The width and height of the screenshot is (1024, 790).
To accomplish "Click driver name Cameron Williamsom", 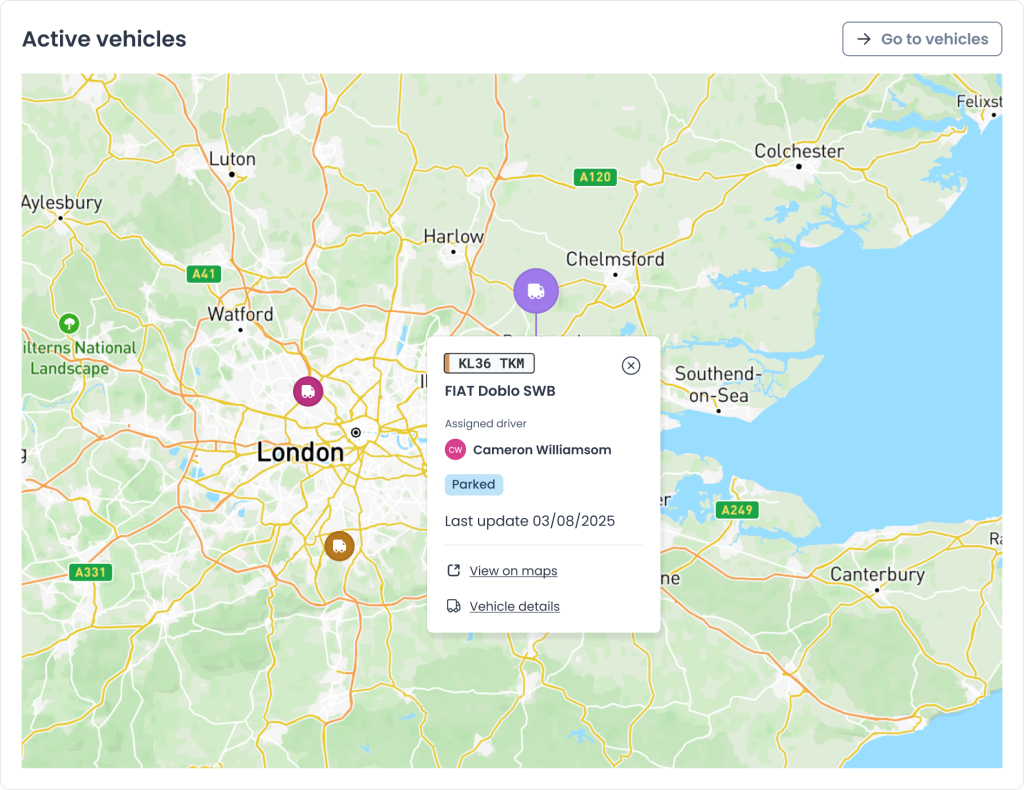I will tap(542, 450).
